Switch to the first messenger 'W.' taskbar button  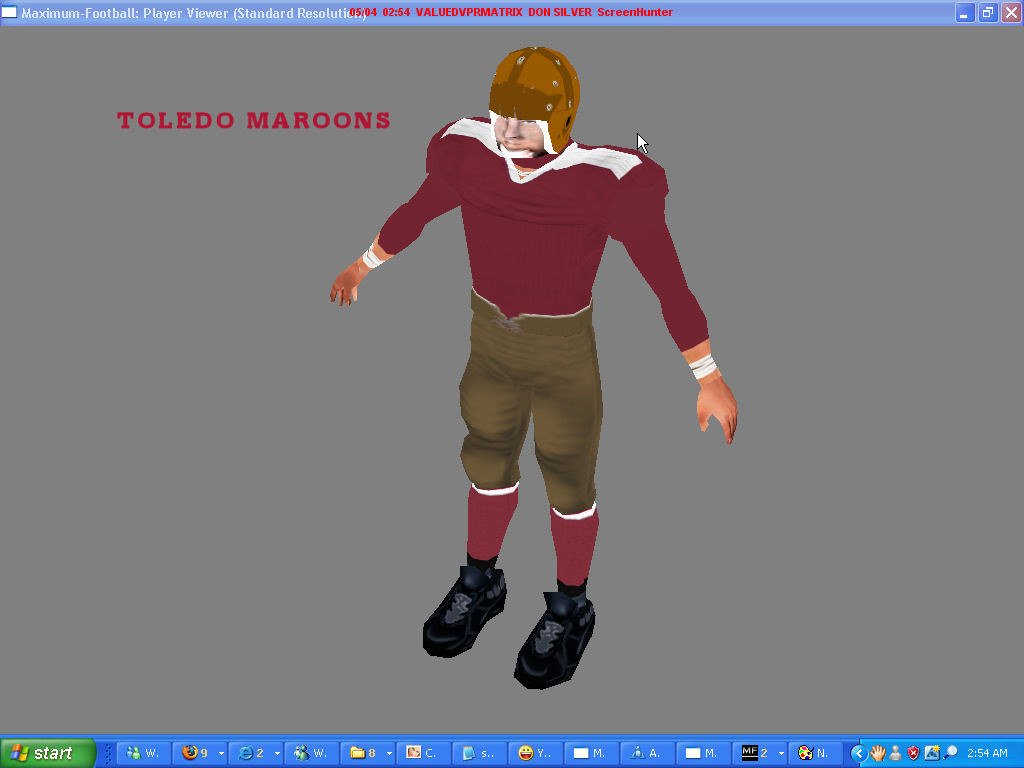pyautogui.click(x=144, y=753)
